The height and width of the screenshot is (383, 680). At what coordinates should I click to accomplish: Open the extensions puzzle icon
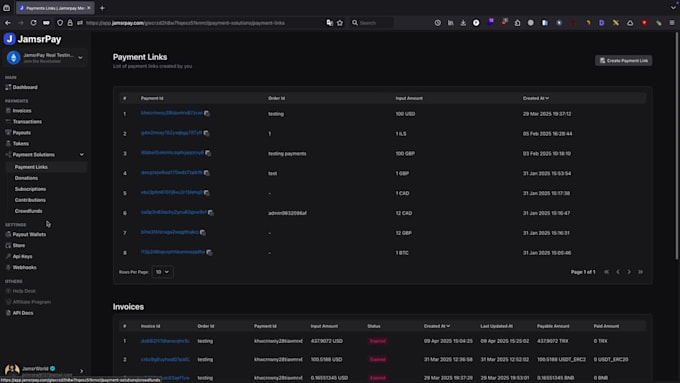517,23
